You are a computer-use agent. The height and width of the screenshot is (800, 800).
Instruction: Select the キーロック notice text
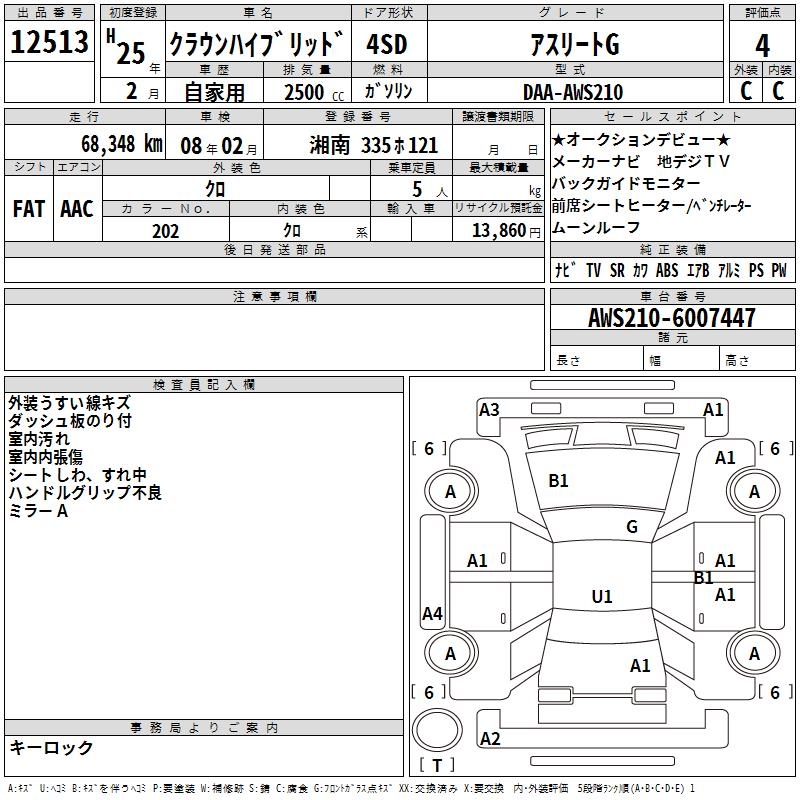[51, 747]
